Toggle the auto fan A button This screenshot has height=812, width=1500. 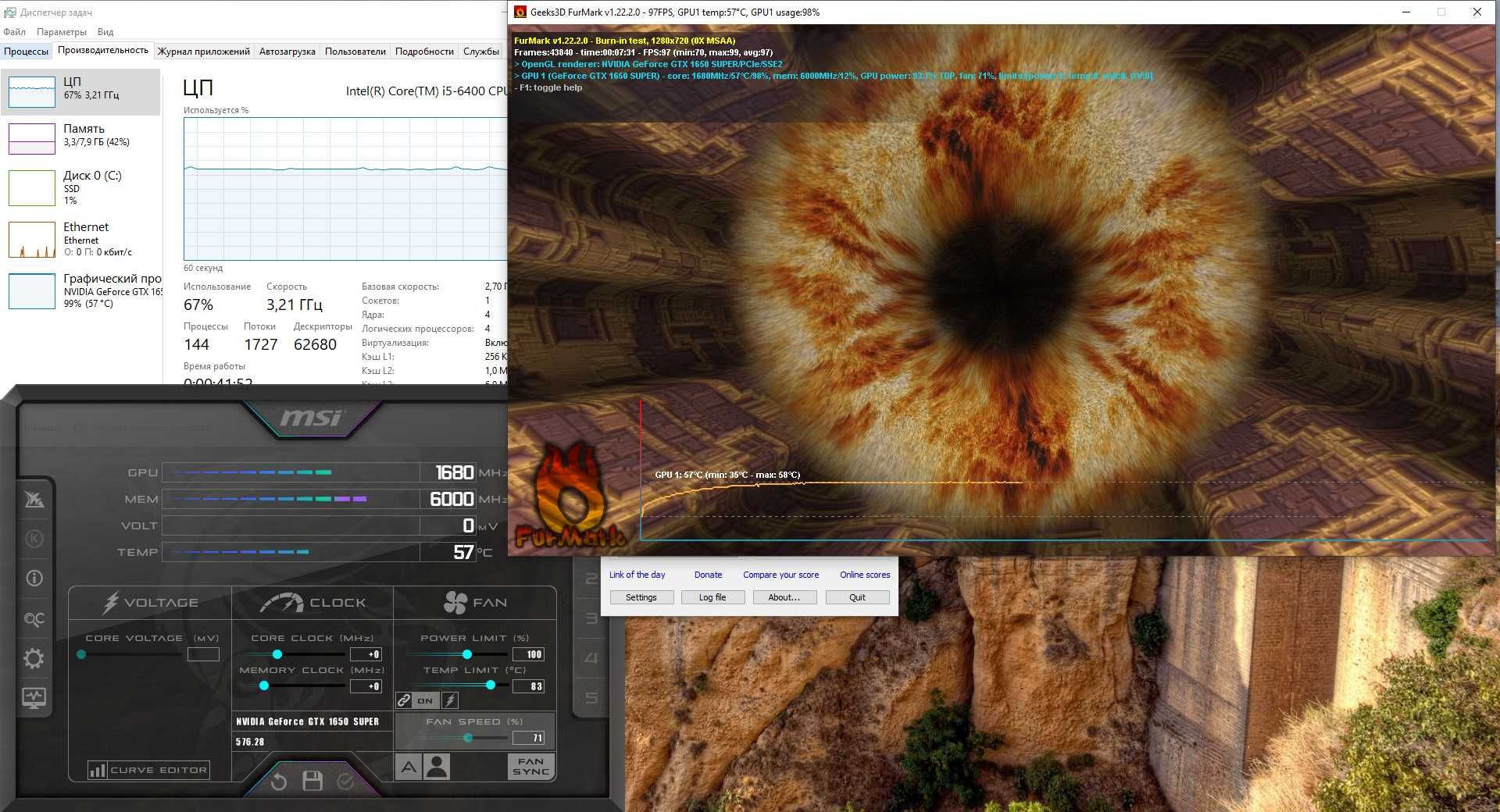(x=409, y=767)
